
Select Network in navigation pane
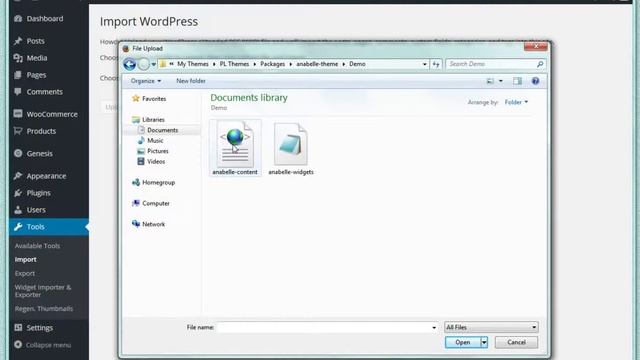click(153, 224)
